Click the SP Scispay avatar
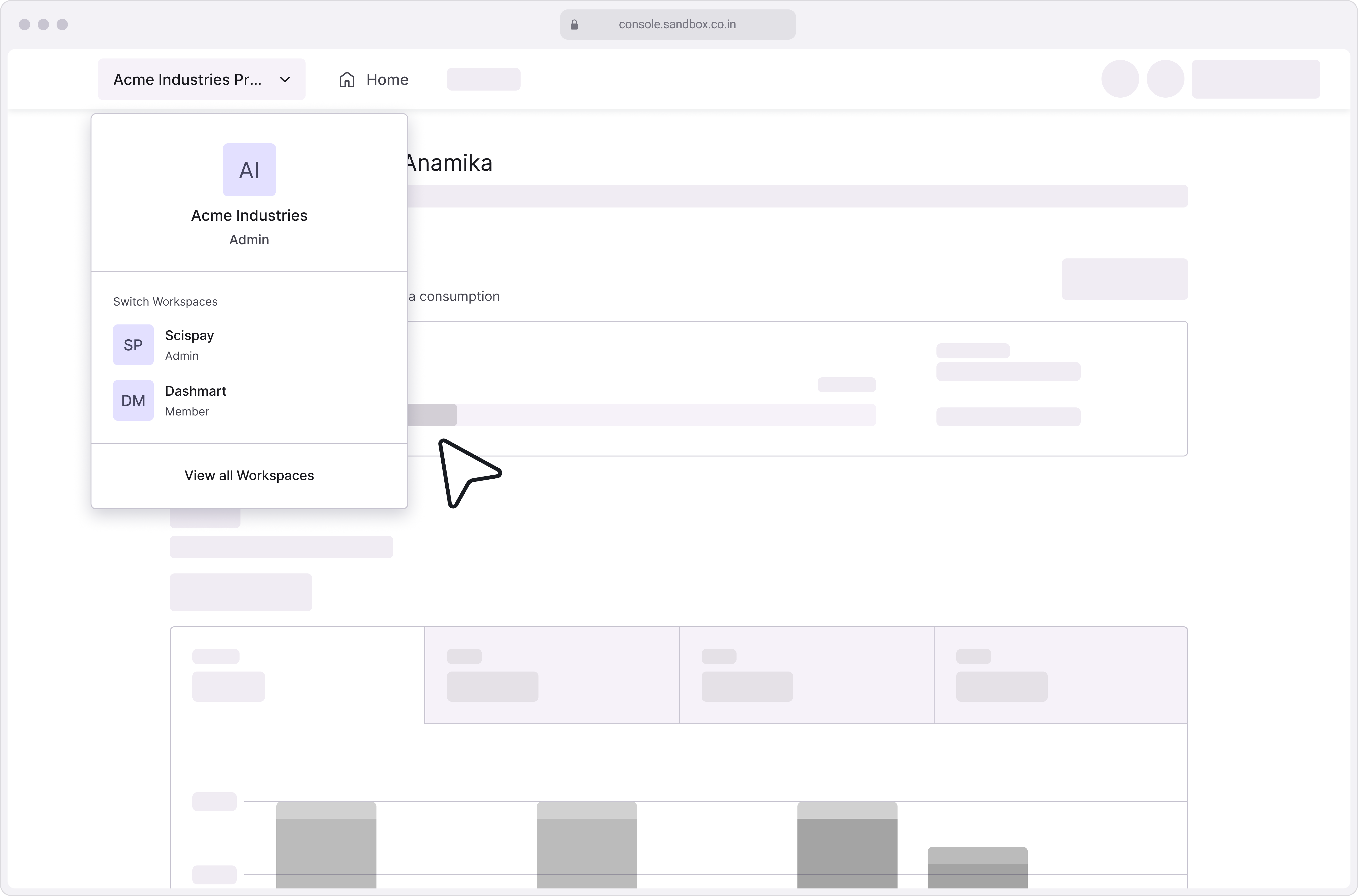 (133, 344)
